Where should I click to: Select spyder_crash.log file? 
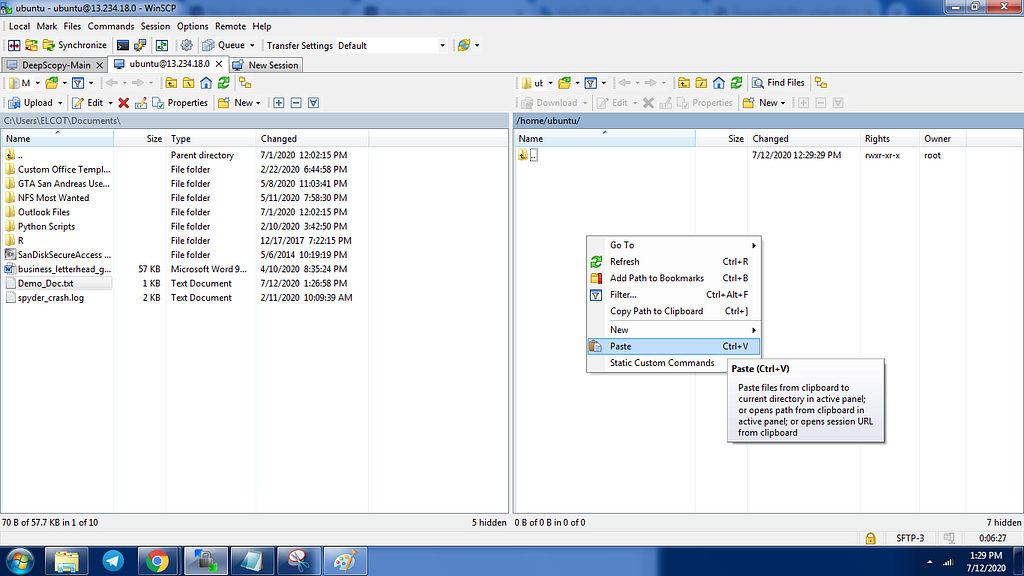[x=51, y=298]
